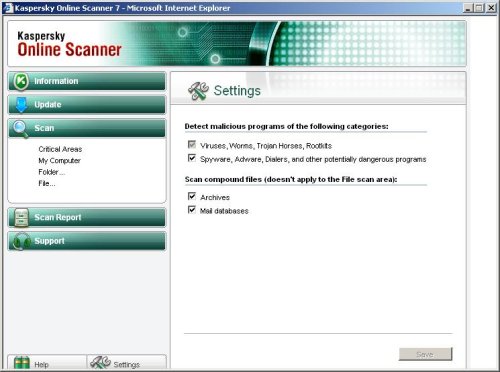This screenshot has width=500, height=372.
Task: Open the Support section
Action: pyautogui.click(x=87, y=241)
